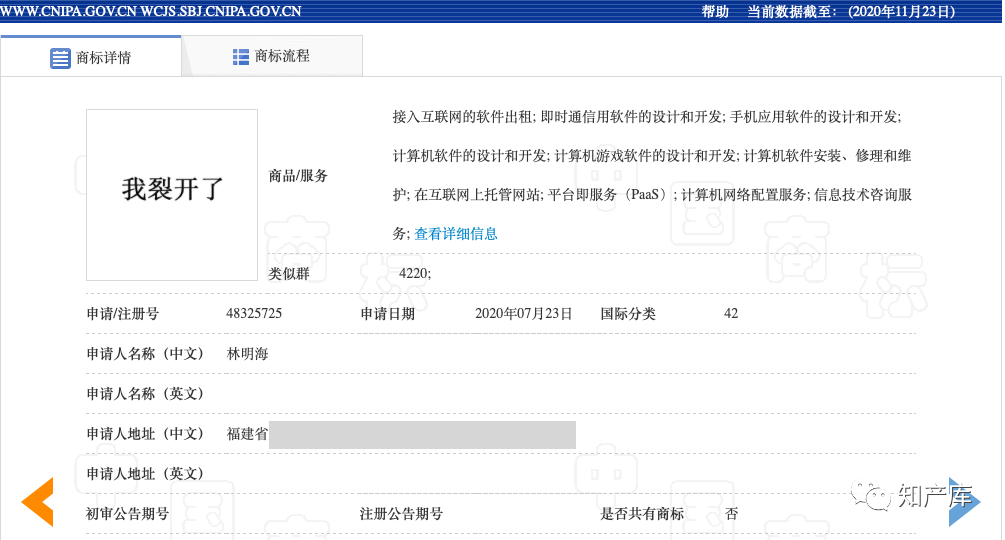Screen dimensions: 1005x540
Task: Click the 申请人名称（中文） label
Action: coord(145,354)
